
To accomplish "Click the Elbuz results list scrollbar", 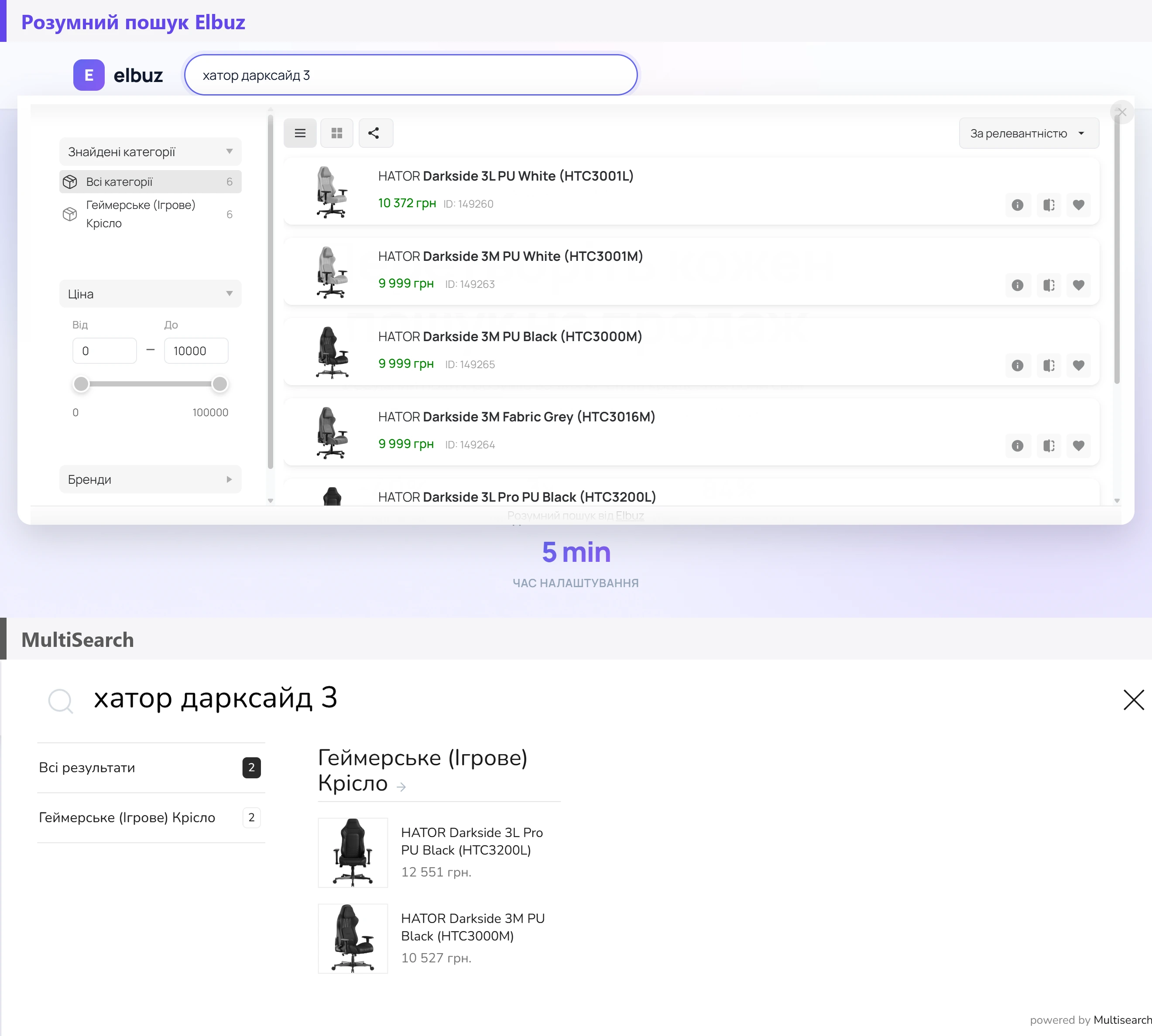I will click(x=1117, y=250).
